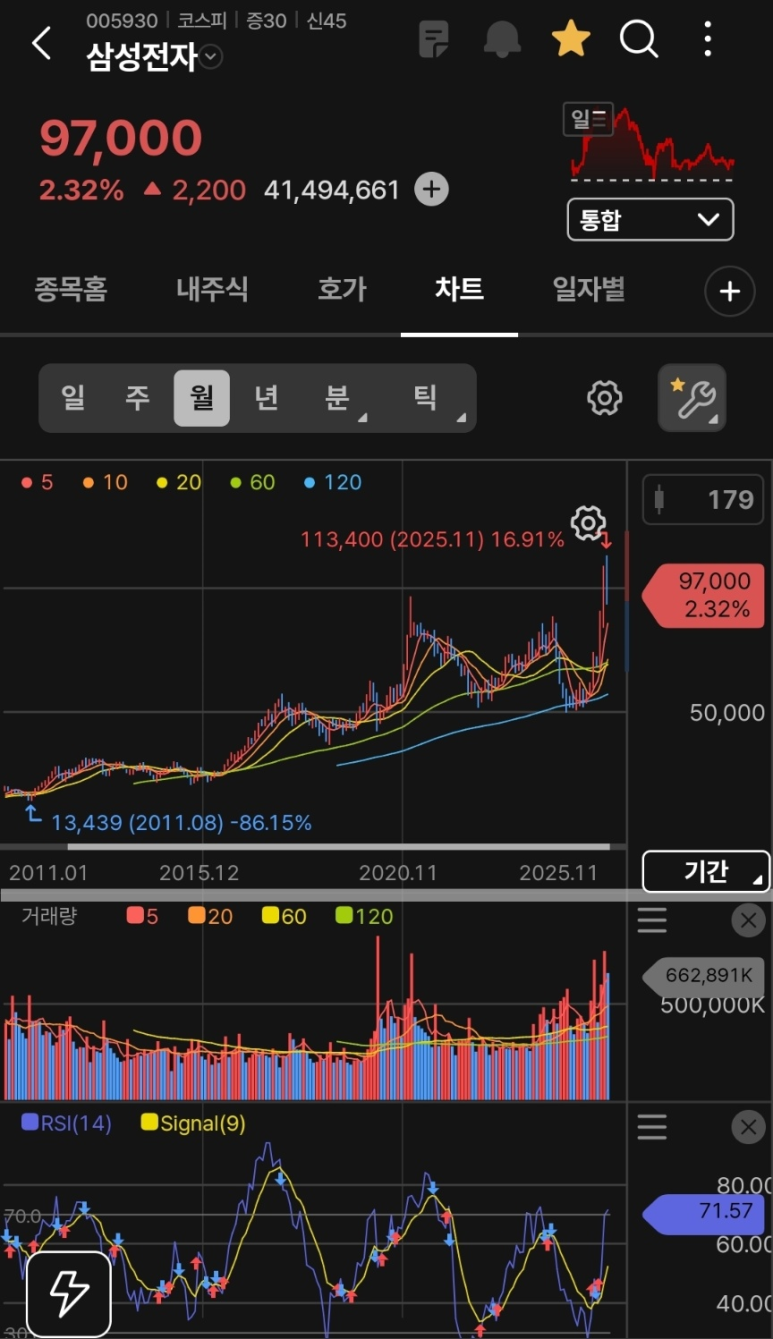Tap the large 97,000 price

[121, 138]
